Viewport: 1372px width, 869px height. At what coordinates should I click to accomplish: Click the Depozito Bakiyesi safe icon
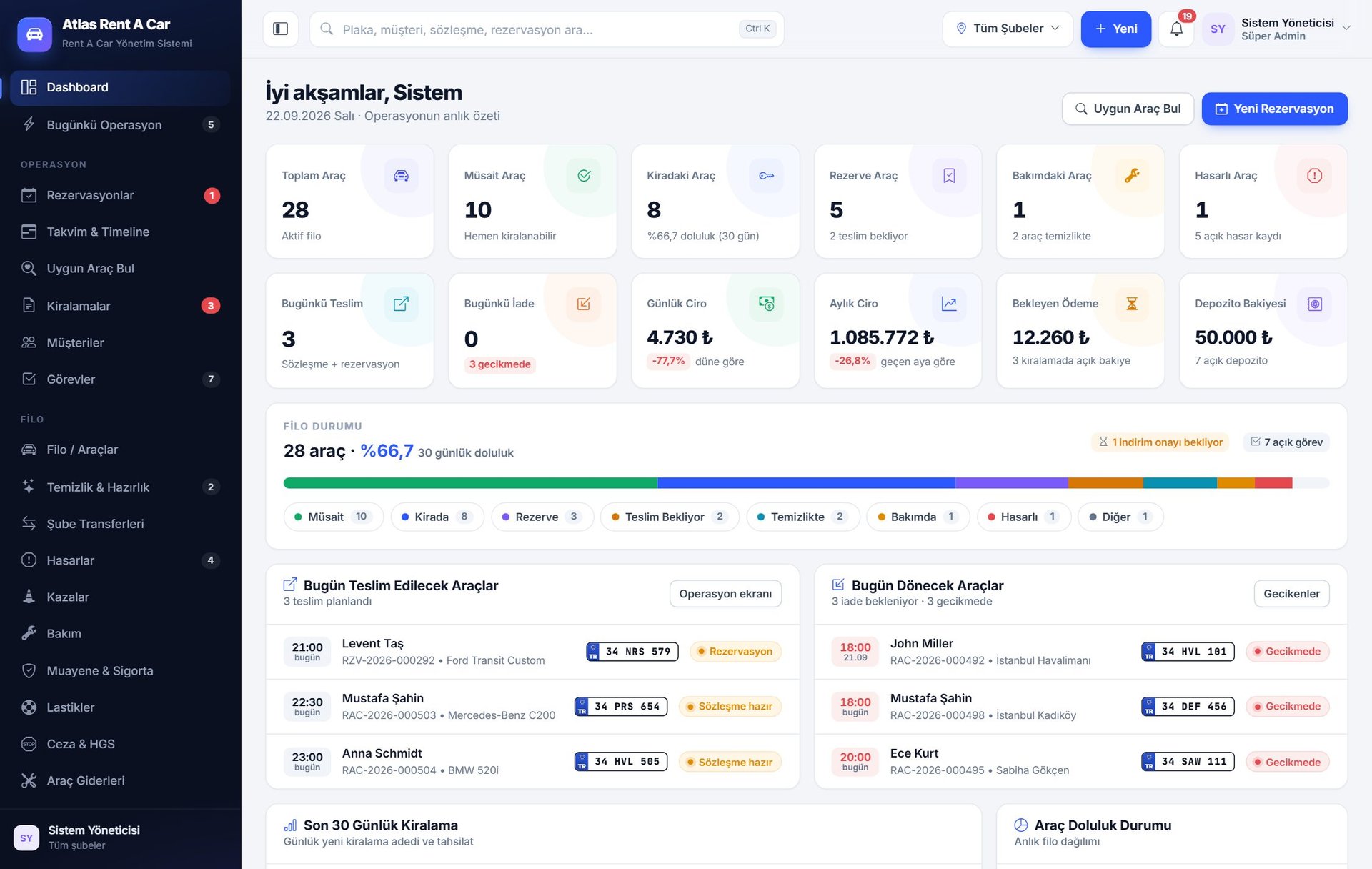[1314, 304]
